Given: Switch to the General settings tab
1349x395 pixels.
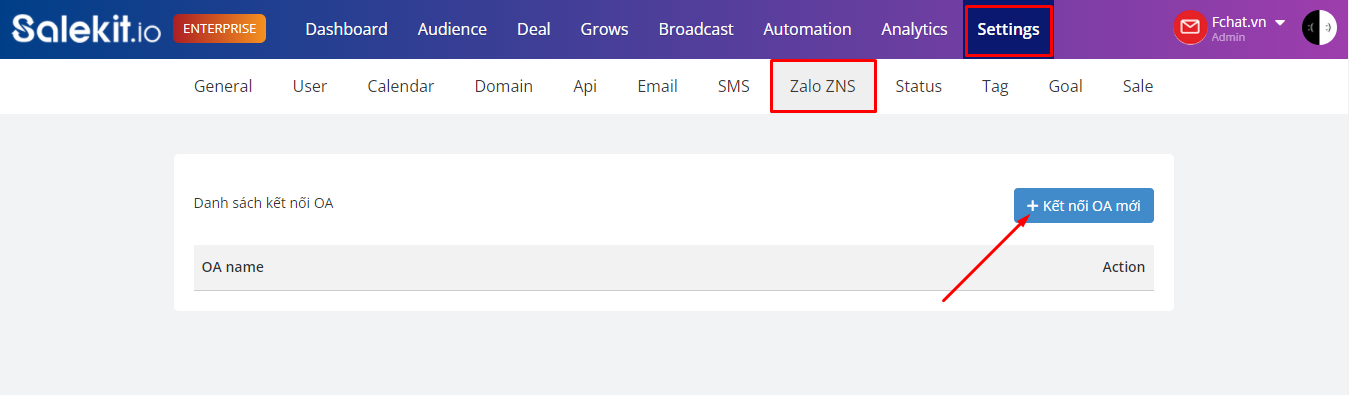Looking at the screenshot, I should click(223, 86).
